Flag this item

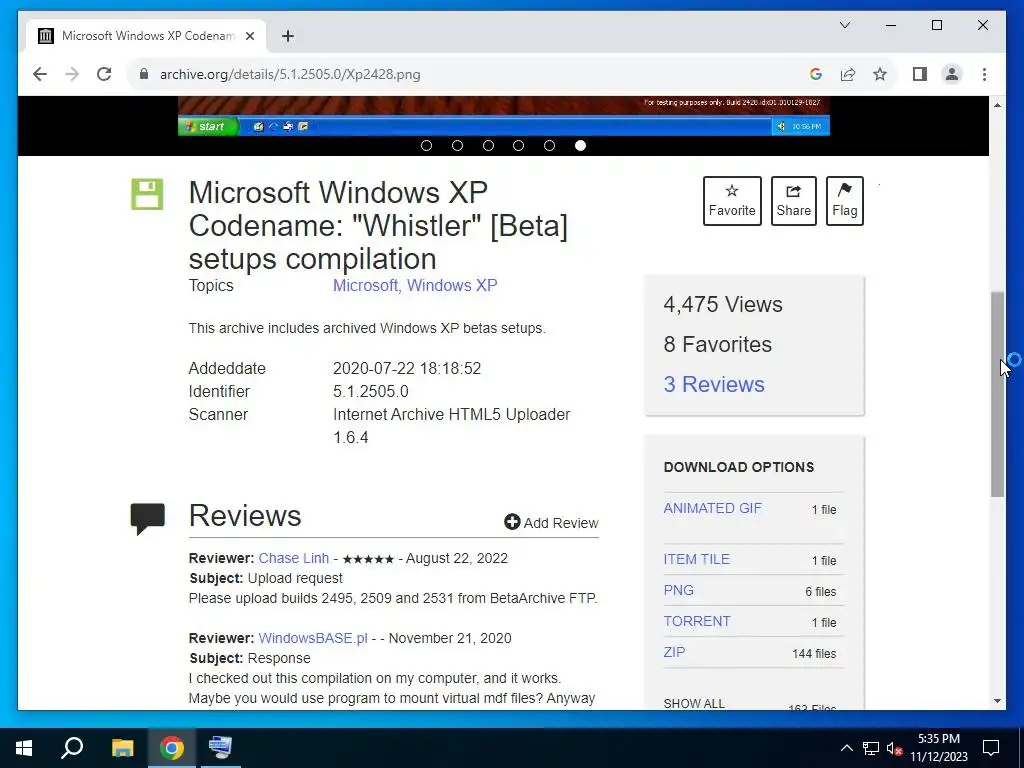point(844,201)
